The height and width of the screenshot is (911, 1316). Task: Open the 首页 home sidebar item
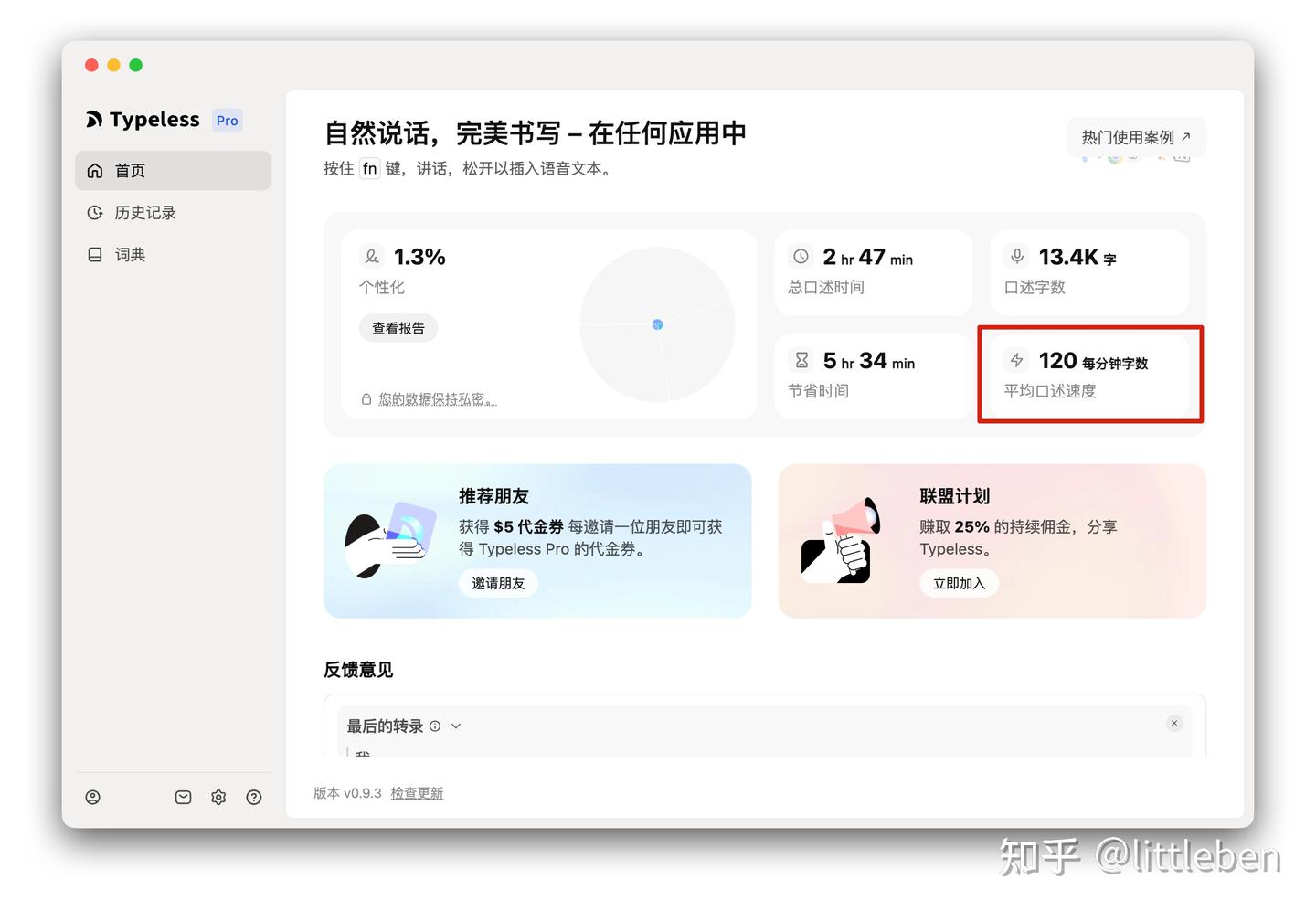173,171
